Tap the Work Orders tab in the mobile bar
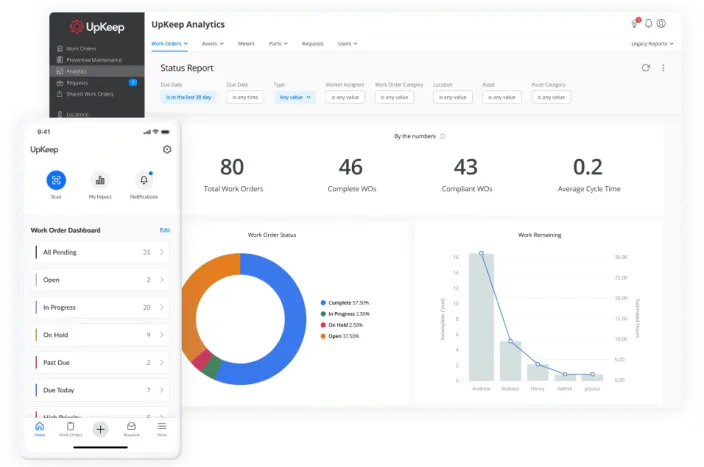This screenshot has height=467, width=704. pos(70,429)
